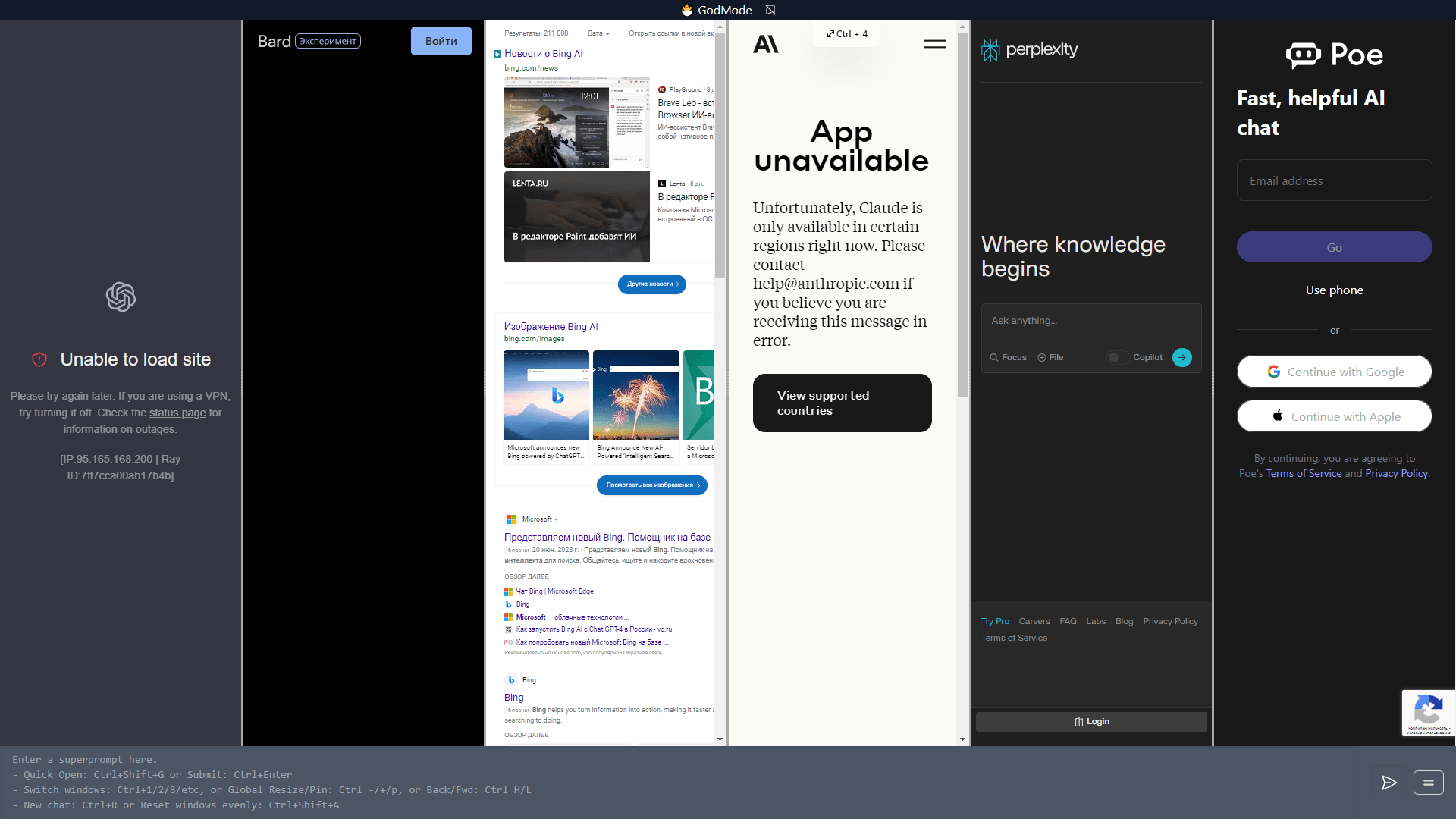Open Try Pro footer link
1456x819 pixels.
click(995, 621)
